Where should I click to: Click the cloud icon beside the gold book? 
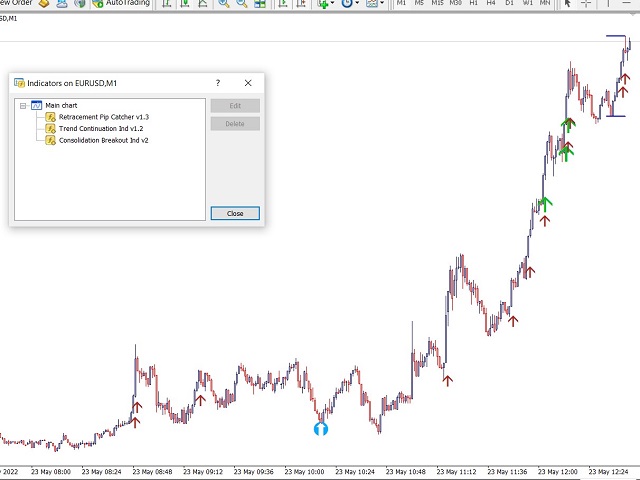[62, 4]
